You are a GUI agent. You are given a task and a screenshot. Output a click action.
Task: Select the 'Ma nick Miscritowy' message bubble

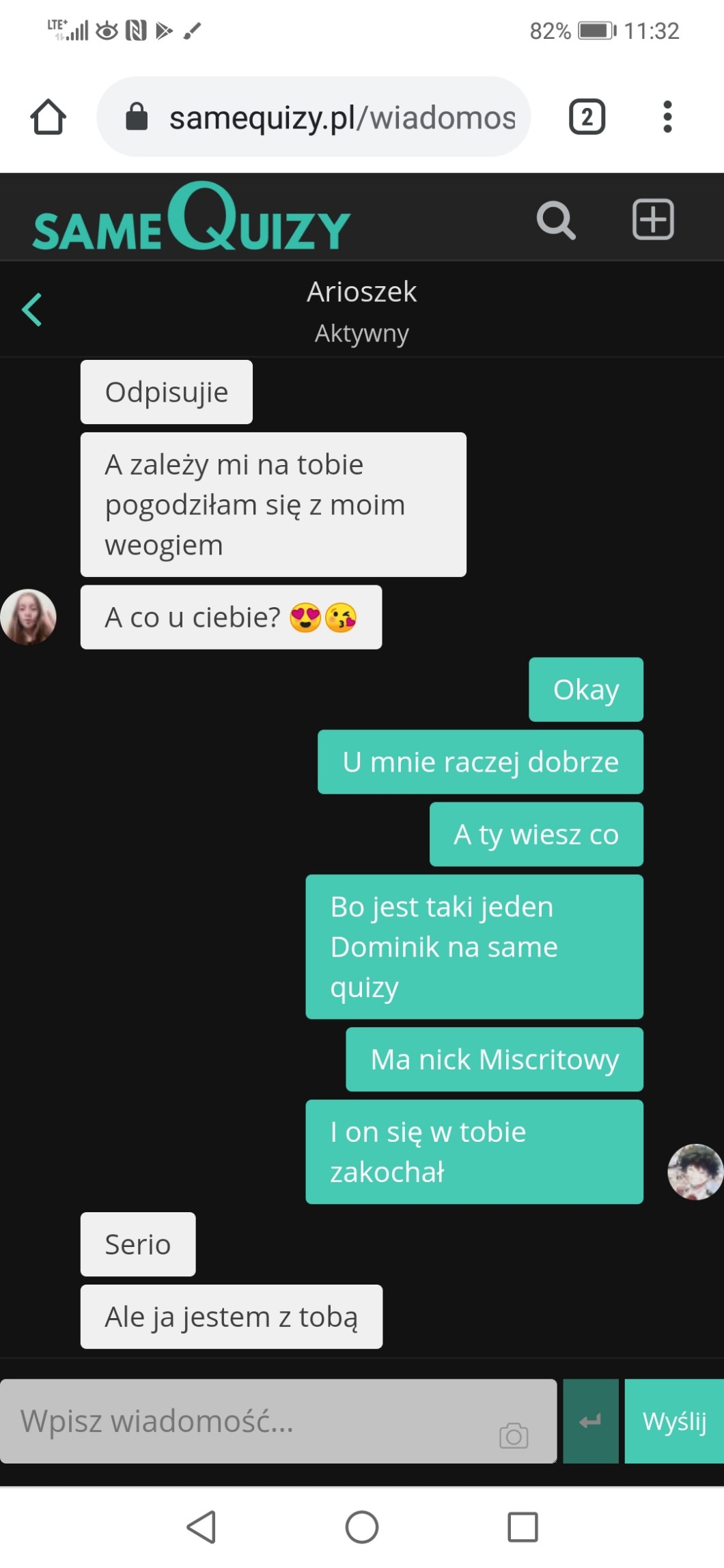coord(495,1059)
